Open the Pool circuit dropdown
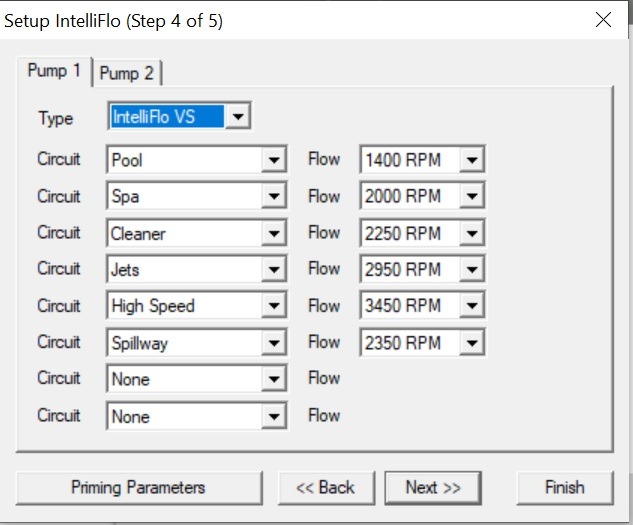Viewport: 633px width, 525px height. click(x=197, y=160)
